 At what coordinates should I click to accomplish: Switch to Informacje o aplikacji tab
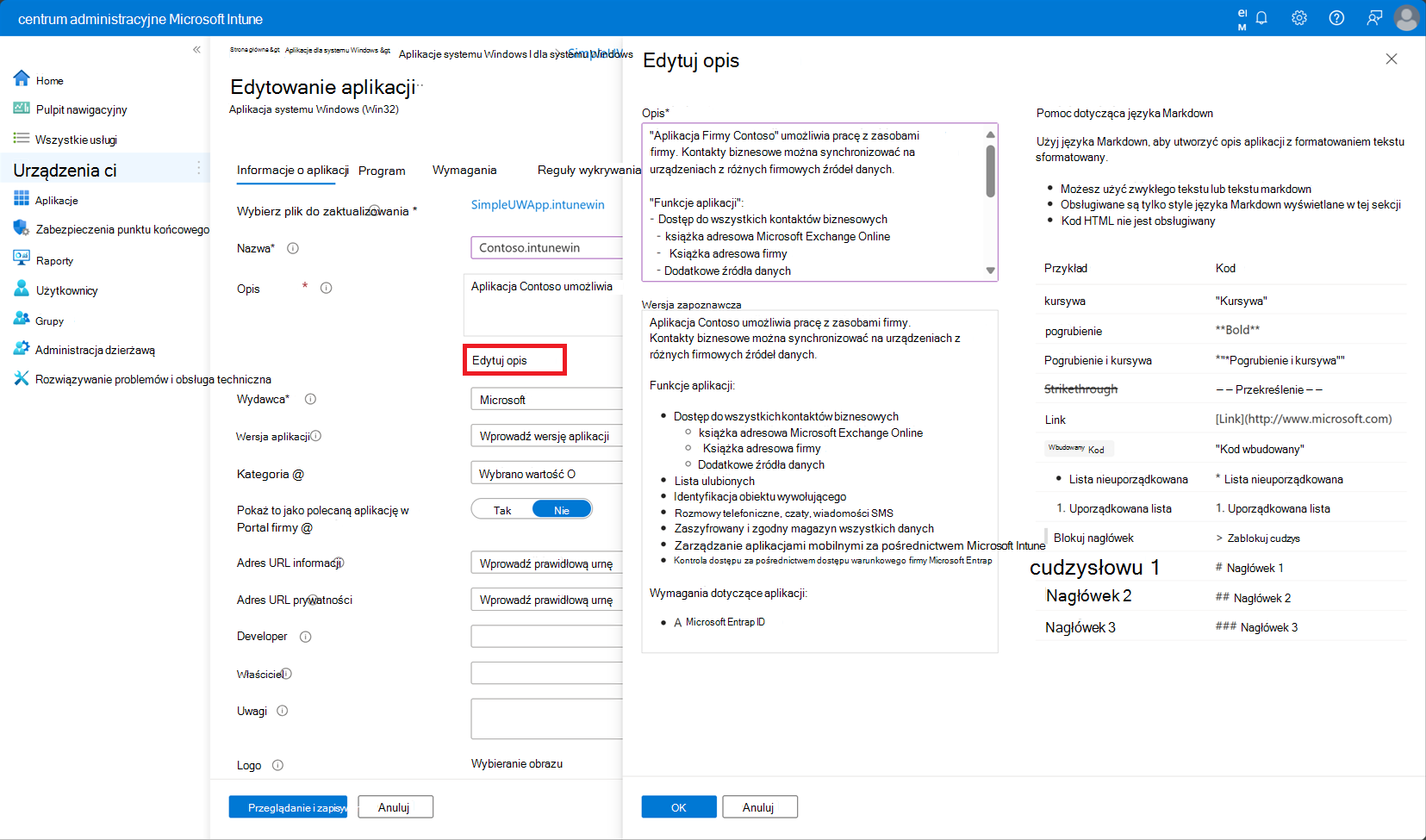coord(293,170)
